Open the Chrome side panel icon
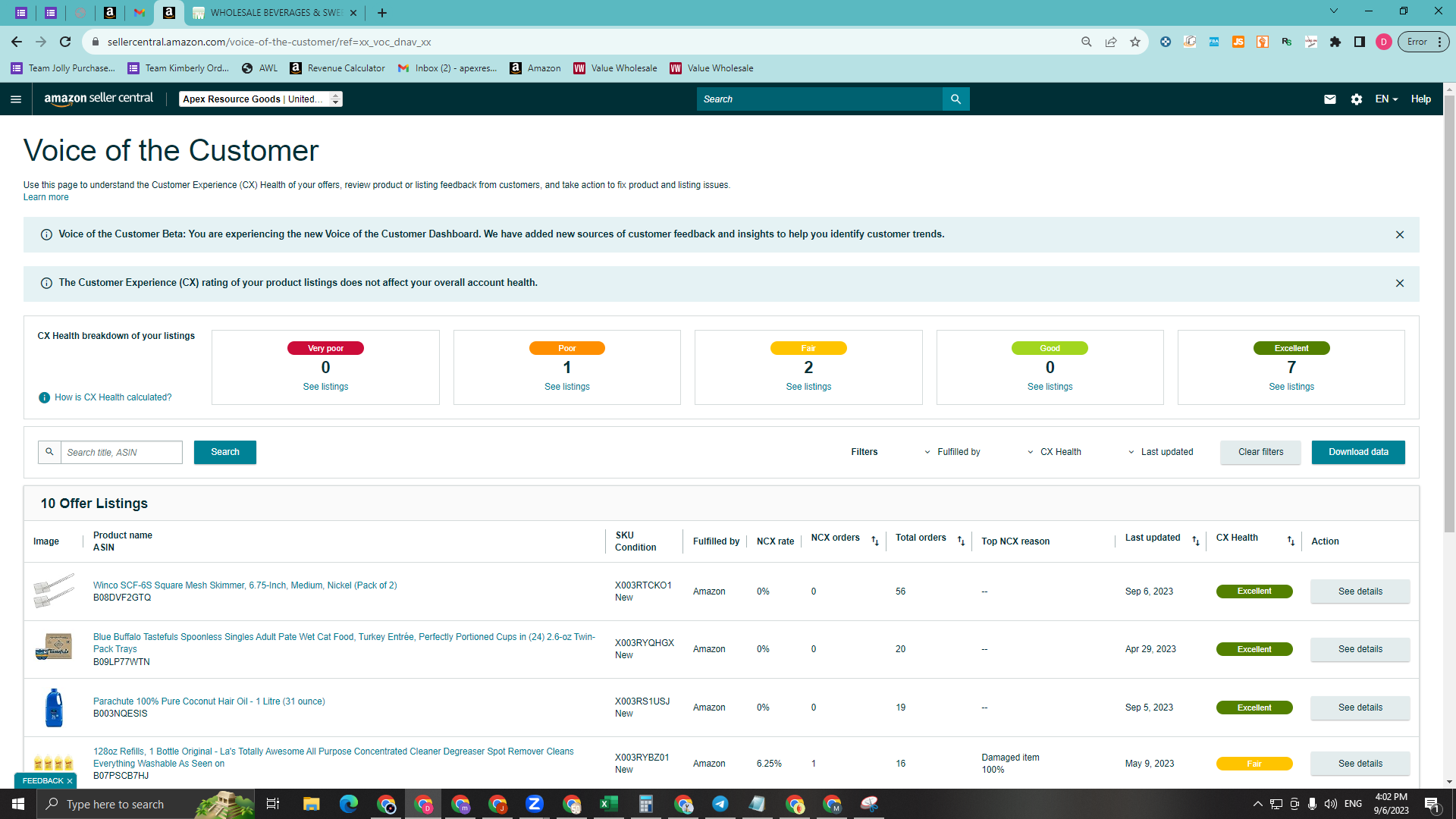The width and height of the screenshot is (1456, 819). (1360, 42)
